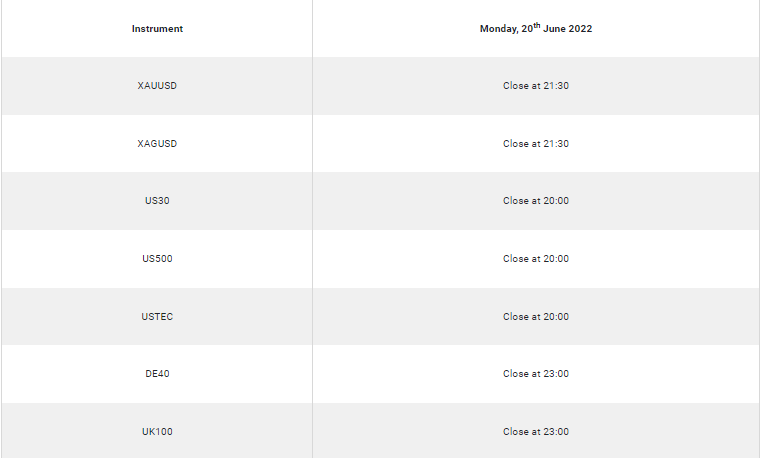Click the Instrument column header

point(157,29)
